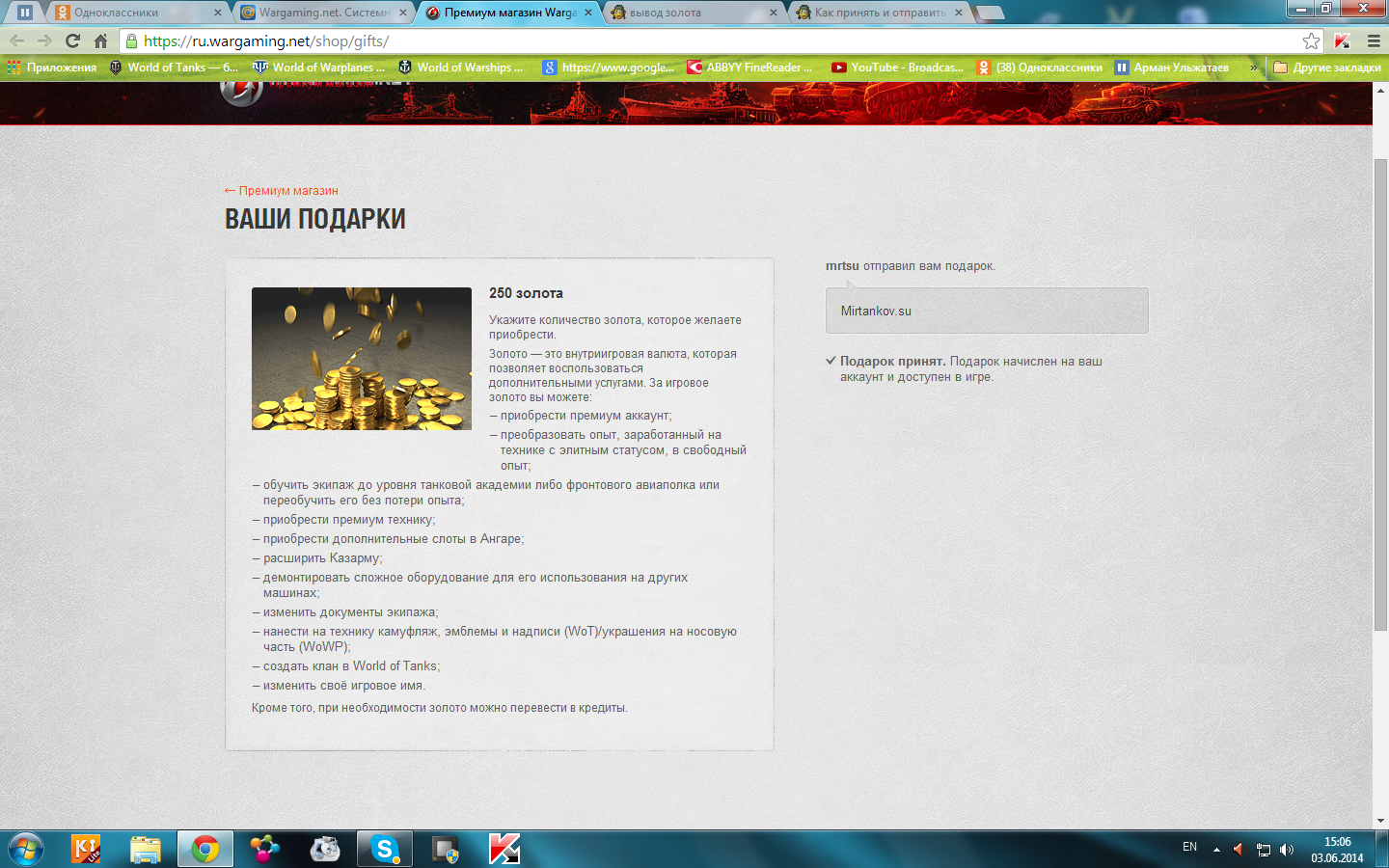Open Kaspersky from taskbar
Viewport: 1389px width, 868px height.
point(504,849)
